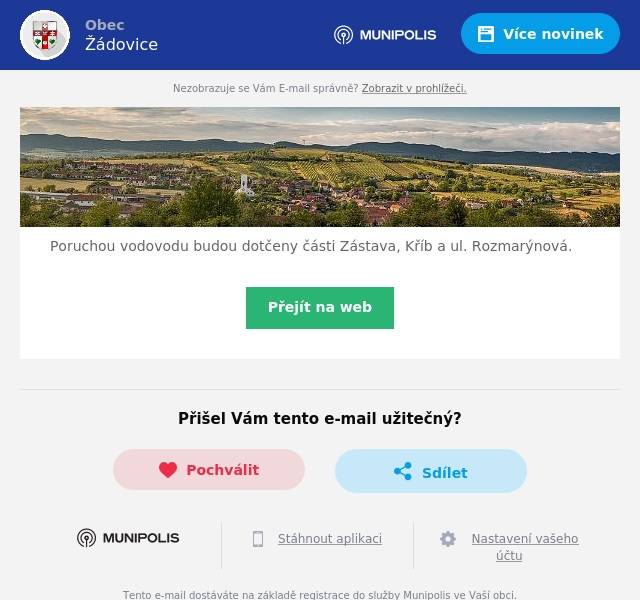Click the phone icon beside Stáhnout aplikaci
Image resolution: width=640 pixels, height=600 pixels.
point(258,539)
